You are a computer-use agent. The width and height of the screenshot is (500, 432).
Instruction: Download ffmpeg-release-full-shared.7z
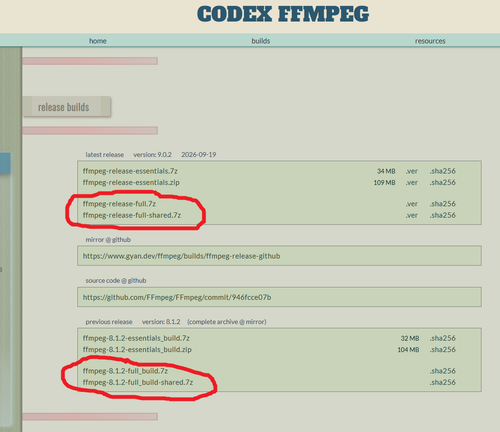click(132, 215)
